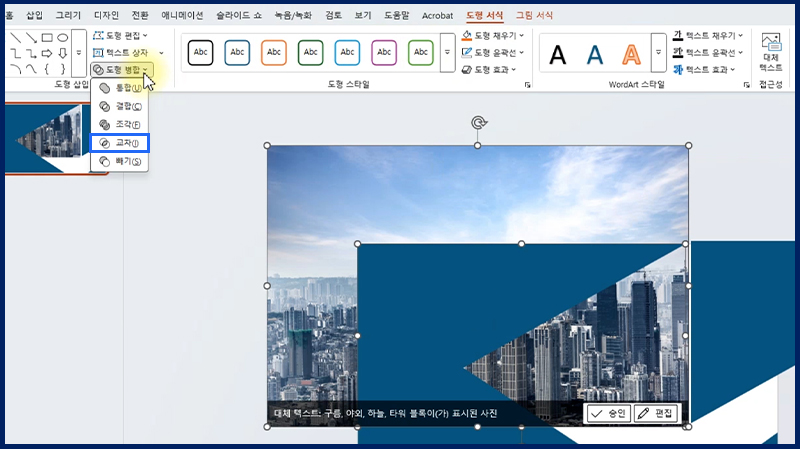Screen dimensions: 800x449
Task: Select the curve shape
Action: pos(32,68)
